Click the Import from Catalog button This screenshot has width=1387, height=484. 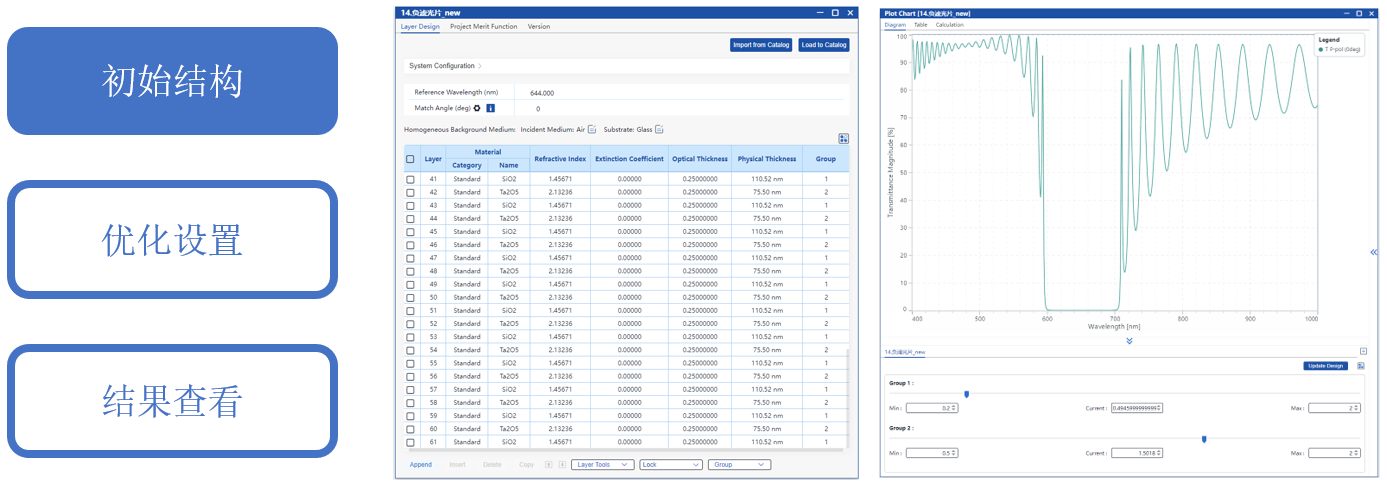[761, 45]
